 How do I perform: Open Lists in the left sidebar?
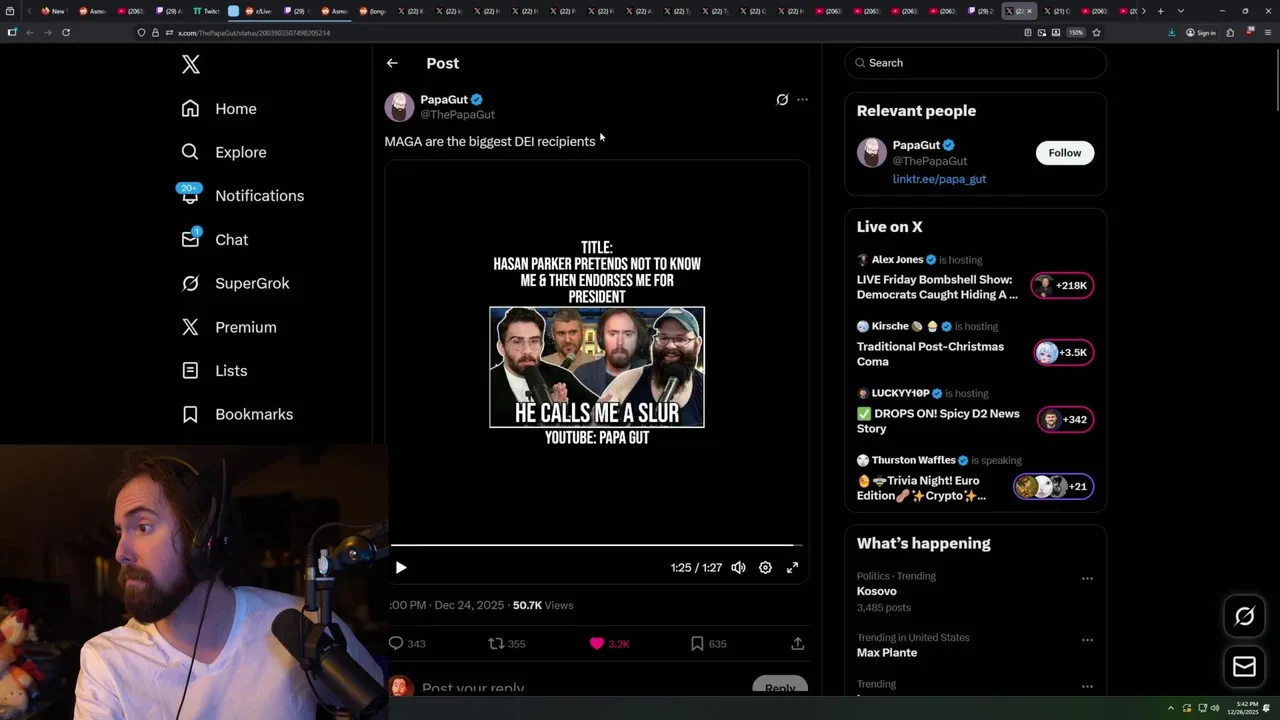[214, 371]
